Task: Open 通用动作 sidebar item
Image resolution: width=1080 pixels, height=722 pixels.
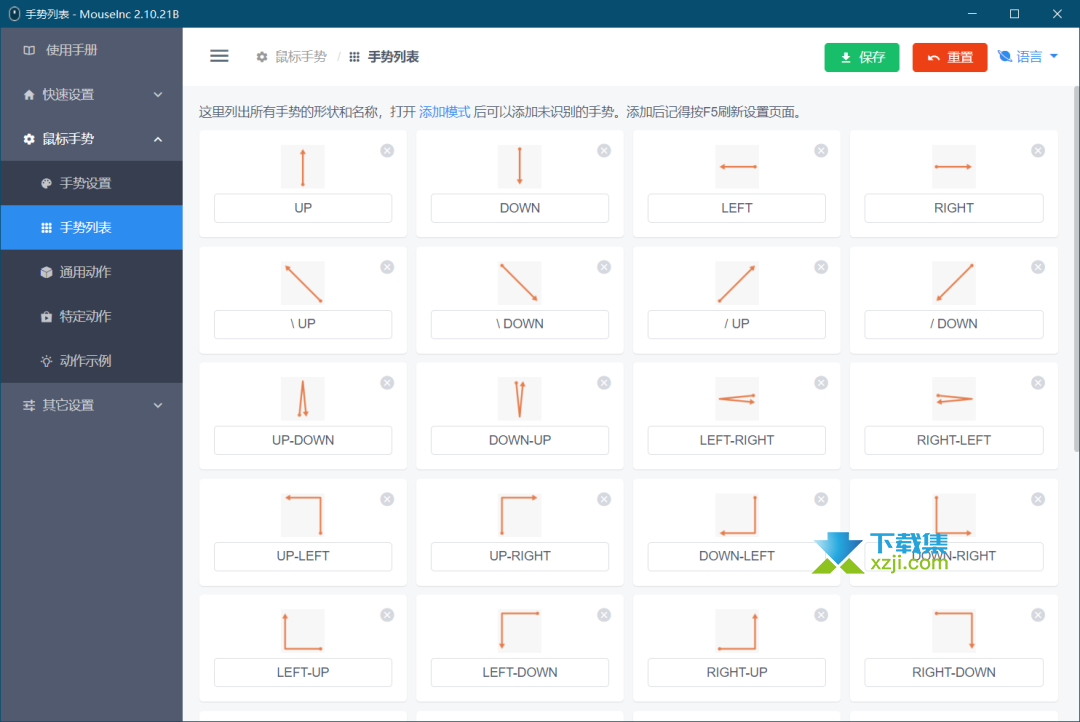Action: (92, 272)
